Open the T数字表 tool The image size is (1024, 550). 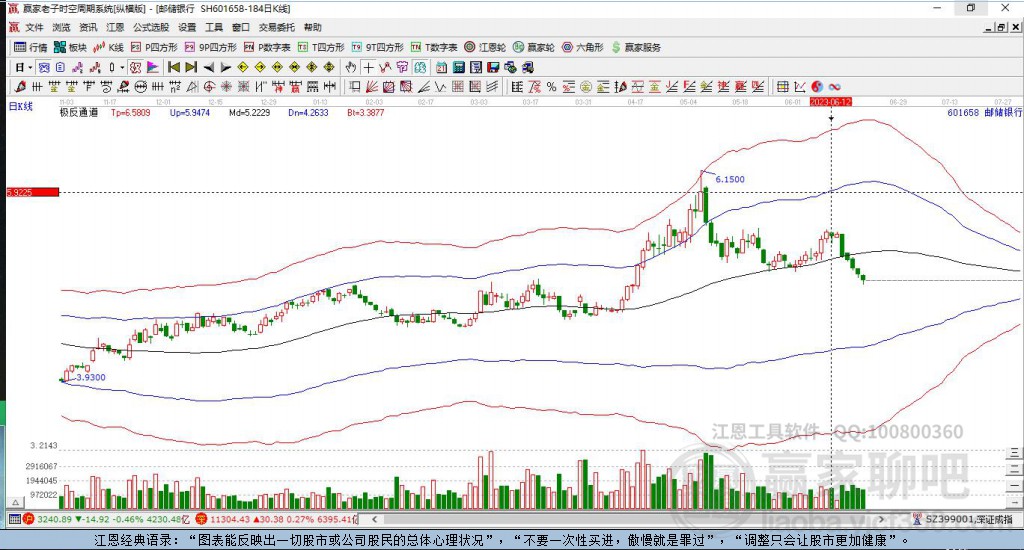(x=434, y=47)
